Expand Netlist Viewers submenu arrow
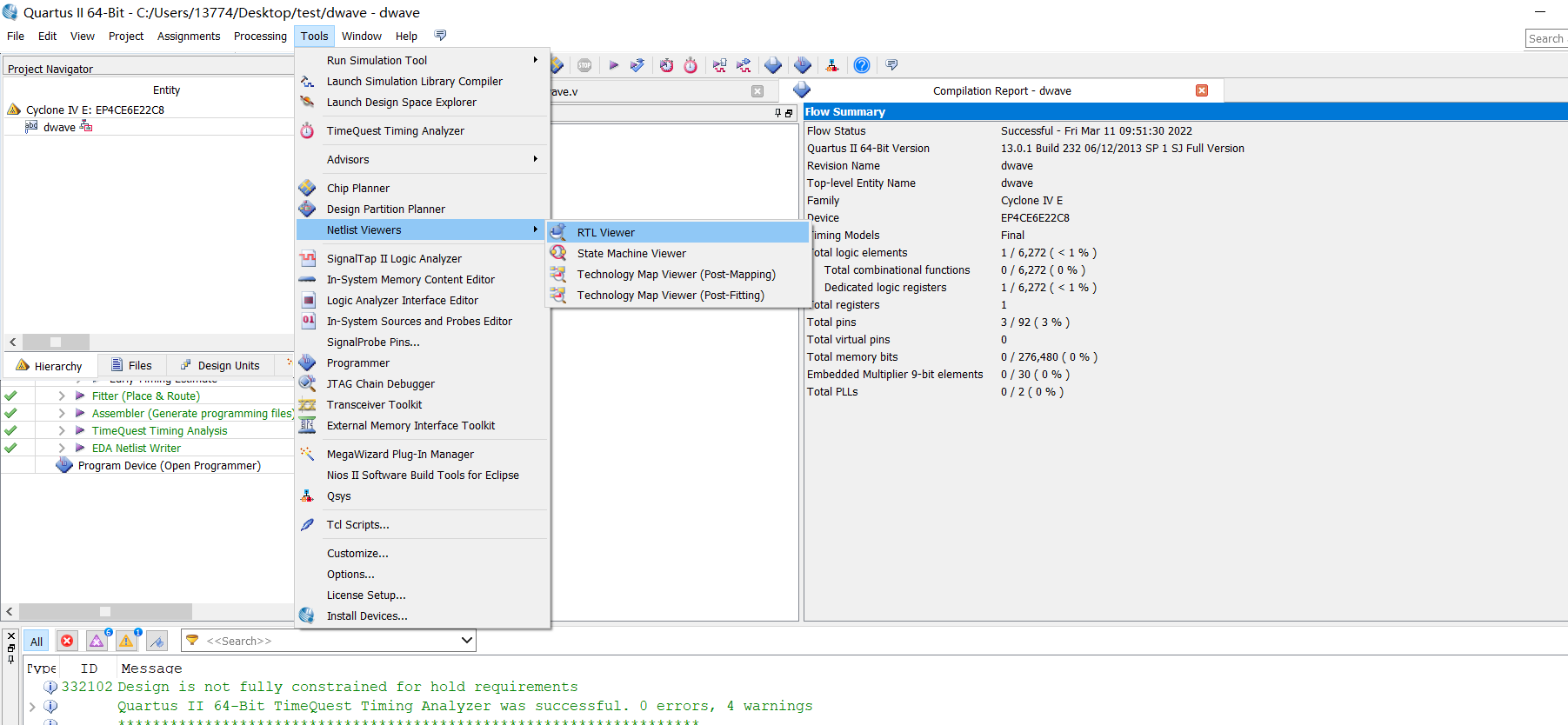 click(x=536, y=229)
